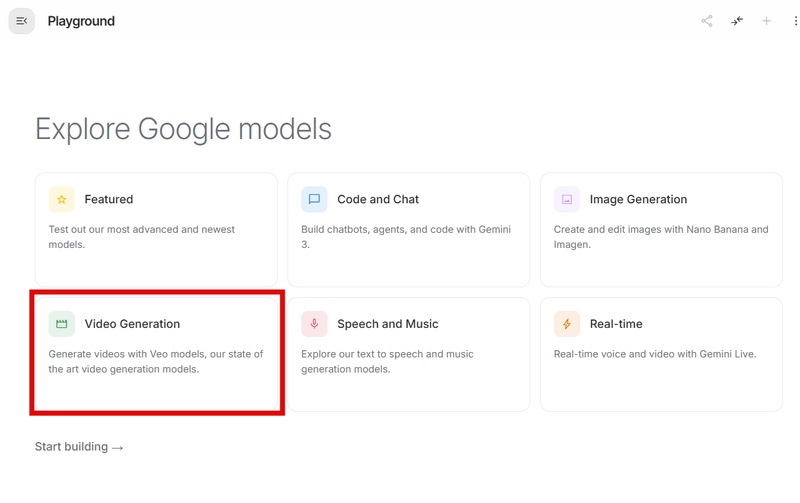Select the Image Generation card
The image size is (800, 503).
(x=661, y=230)
